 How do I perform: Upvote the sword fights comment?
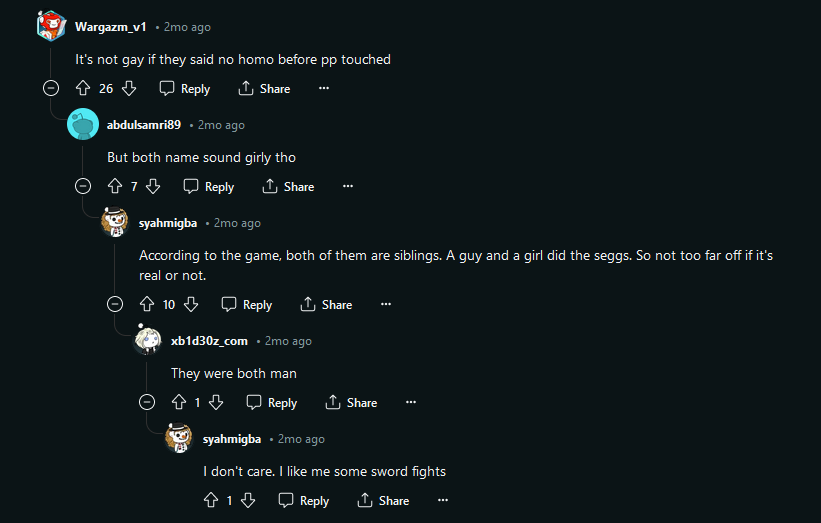[x=211, y=500]
